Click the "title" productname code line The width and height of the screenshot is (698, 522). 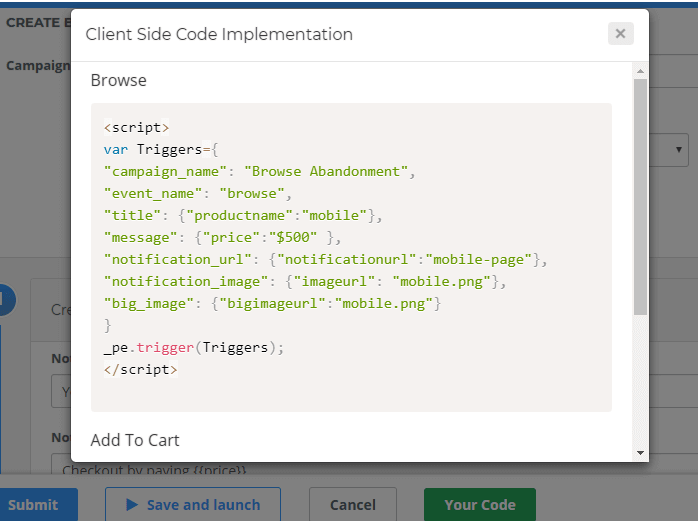243,215
